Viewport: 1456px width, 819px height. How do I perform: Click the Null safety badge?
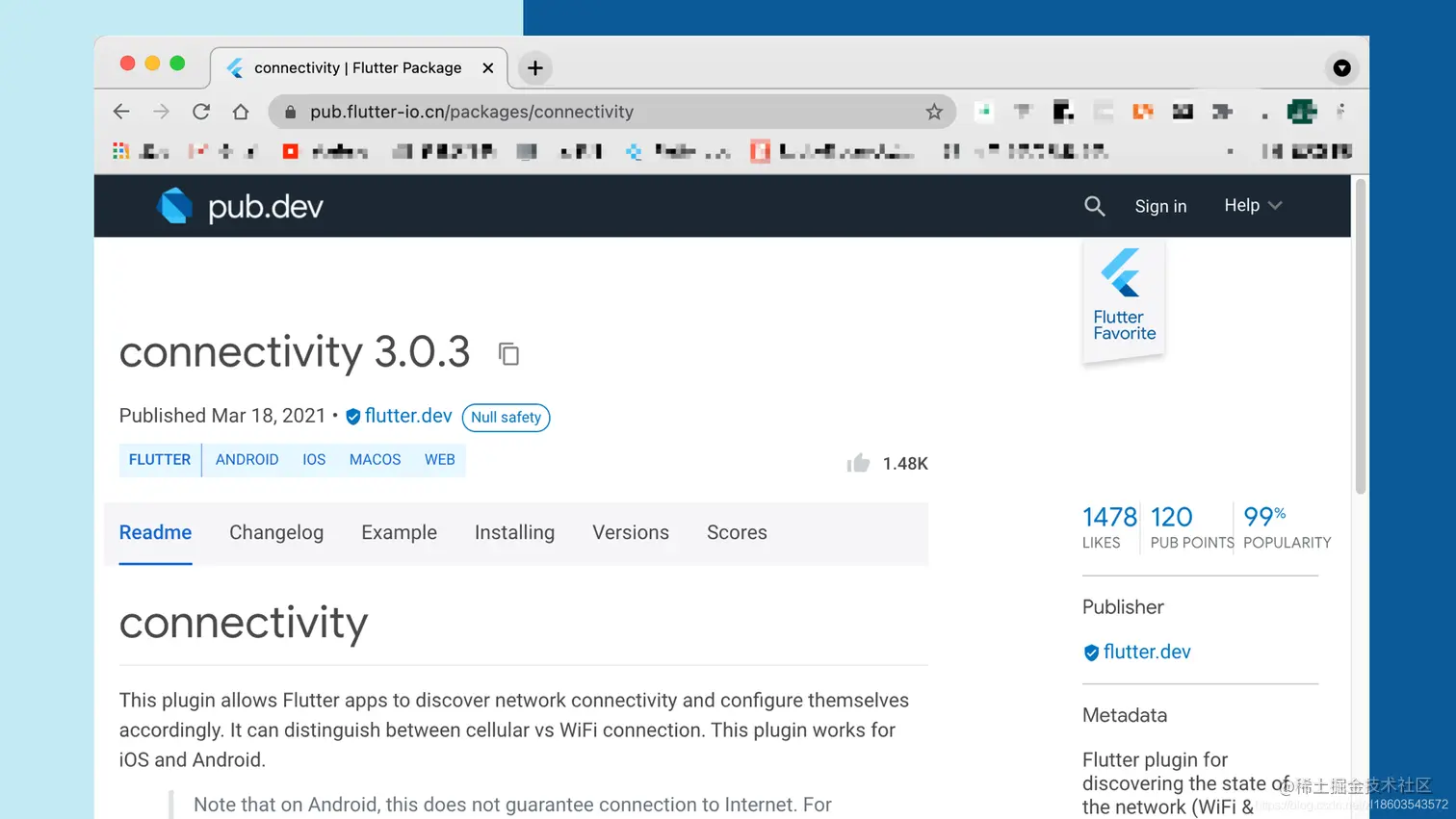click(x=506, y=418)
